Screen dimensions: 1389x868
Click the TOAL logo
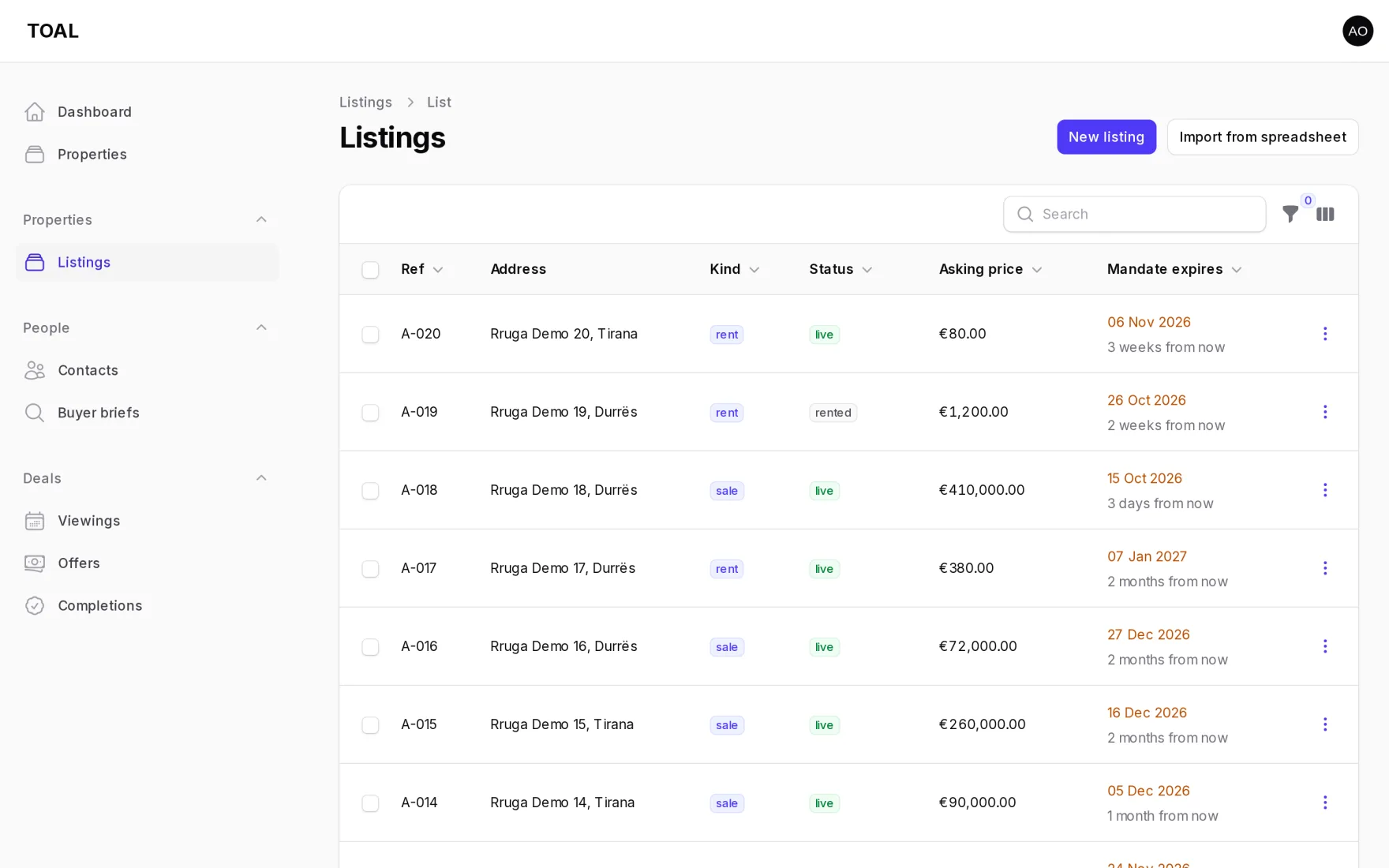pyautogui.click(x=53, y=31)
